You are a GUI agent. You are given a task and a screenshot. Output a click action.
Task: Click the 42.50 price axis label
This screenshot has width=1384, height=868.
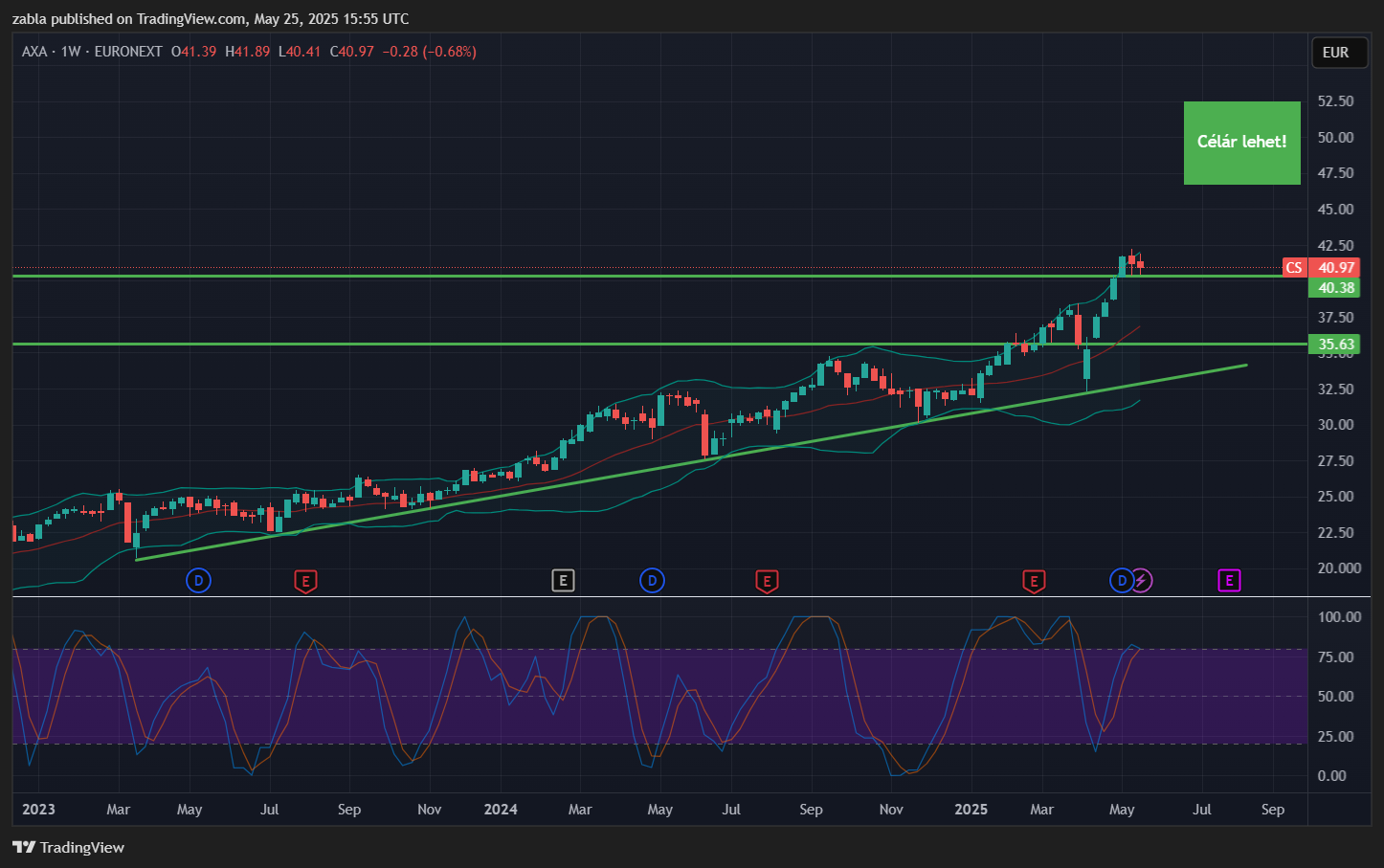click(x=1336, y=246)
